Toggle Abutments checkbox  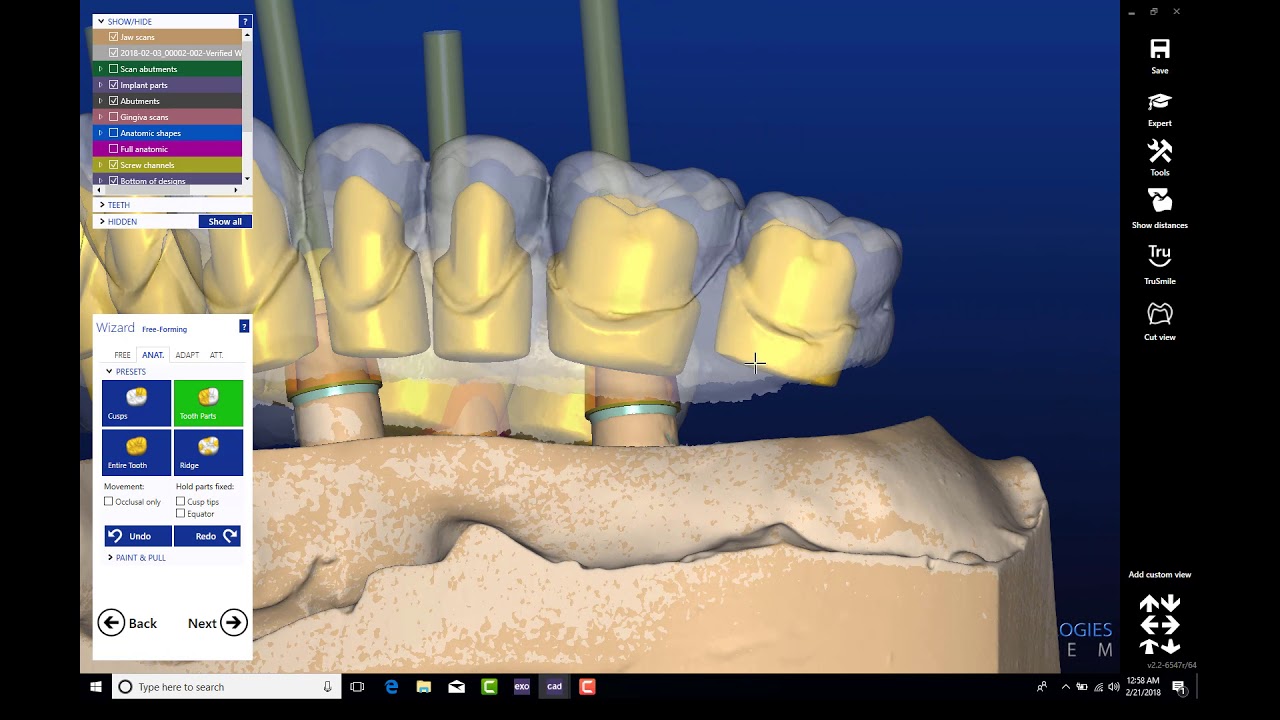click(x=113, y=101)
